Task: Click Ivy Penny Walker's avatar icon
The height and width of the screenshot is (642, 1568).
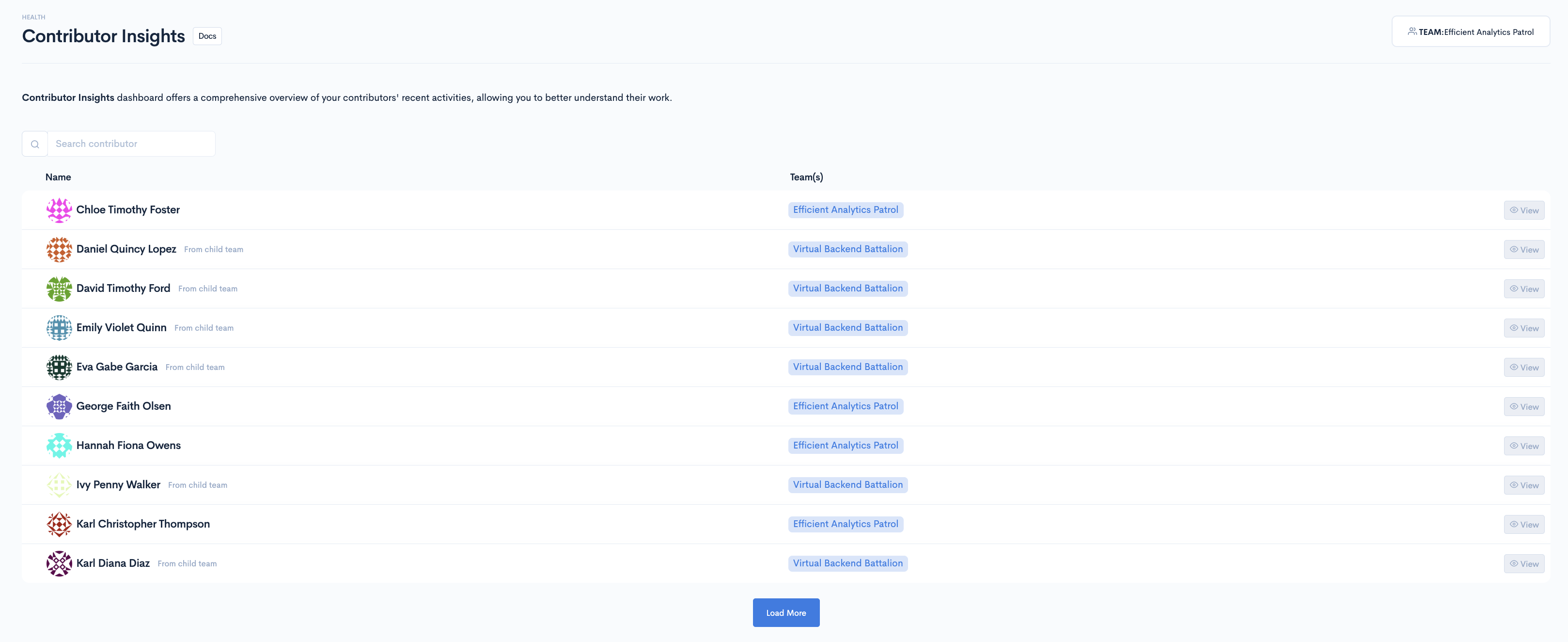Action: 59,485
